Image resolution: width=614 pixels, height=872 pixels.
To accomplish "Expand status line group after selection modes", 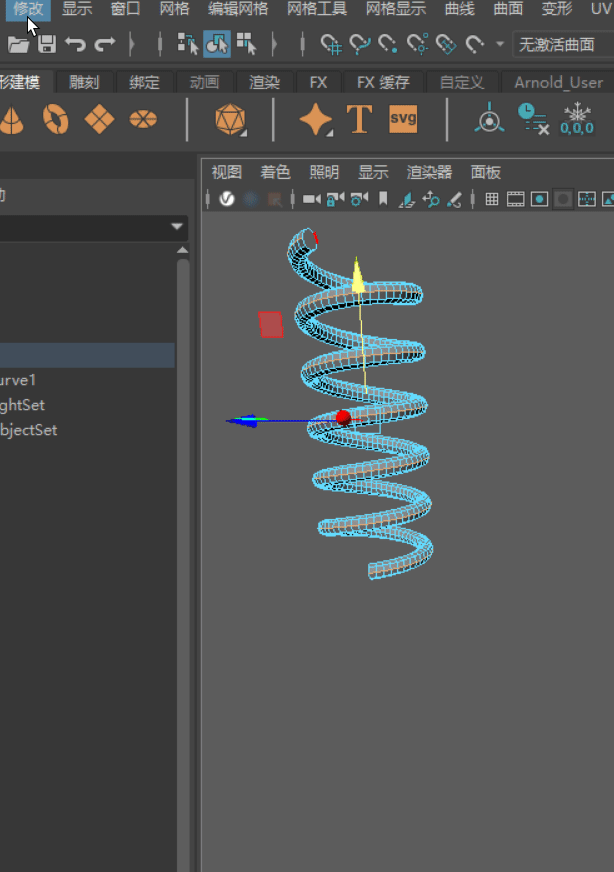I will point(274,44).
